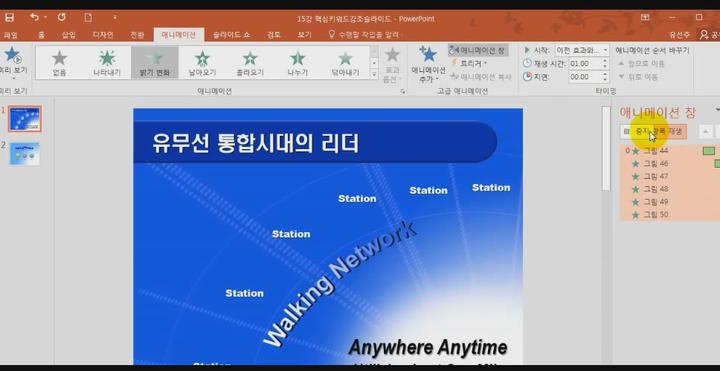Screen dimensions: 720x371
Task: Click the ribbon display options icon
Action: click(x=645, y=17)
